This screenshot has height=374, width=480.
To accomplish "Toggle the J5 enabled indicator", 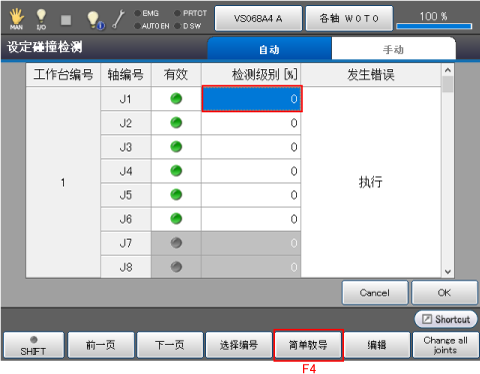I will [176, 195].
